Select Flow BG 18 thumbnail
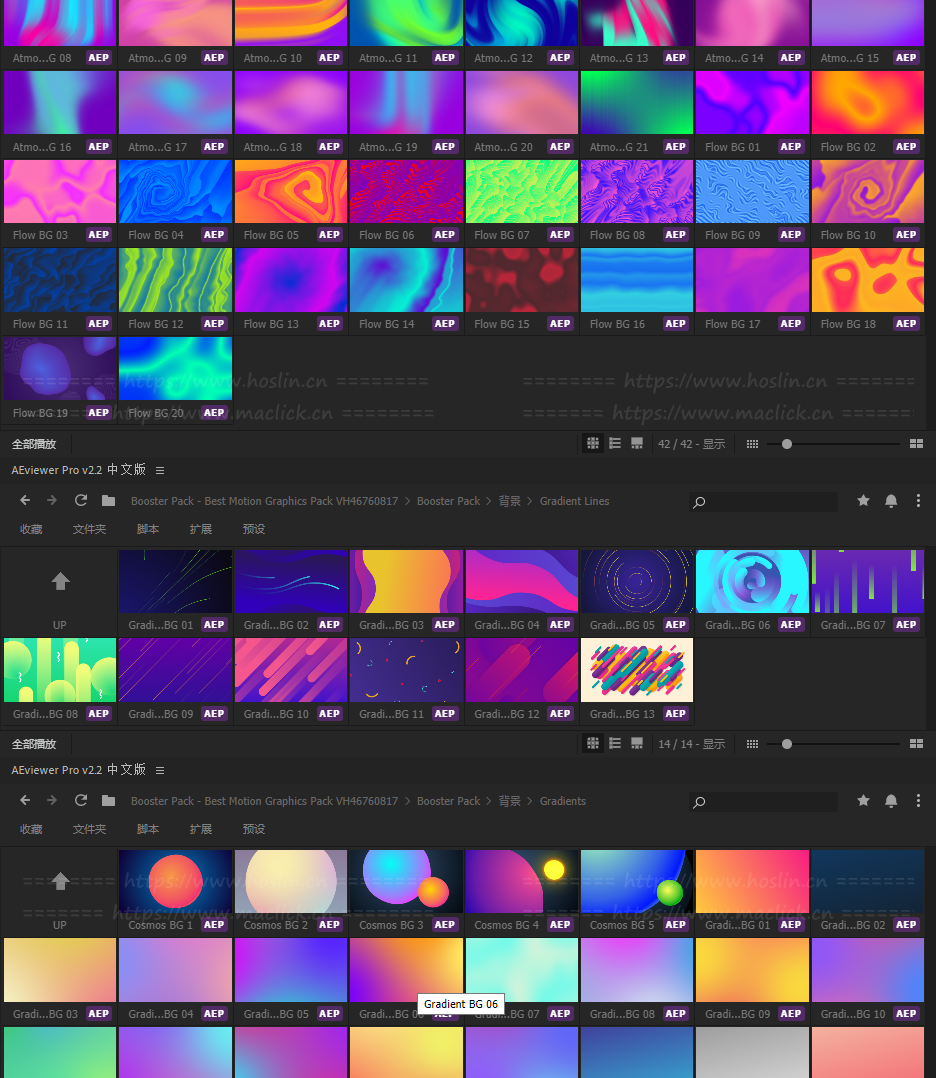Viewport: 936px width, 1078px height. click(x=868, y=280)
